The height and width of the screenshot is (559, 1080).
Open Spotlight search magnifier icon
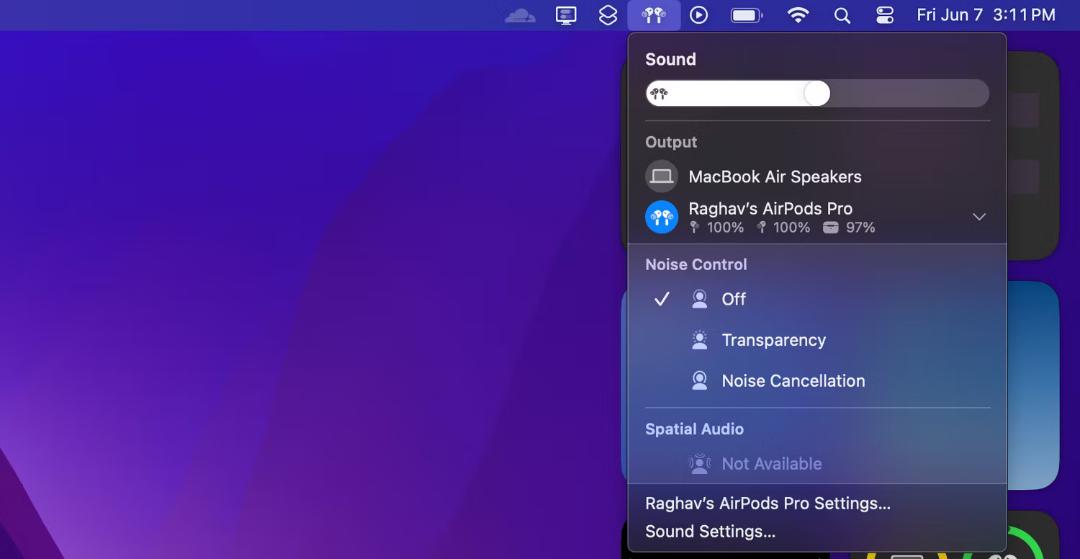point(842,15)
